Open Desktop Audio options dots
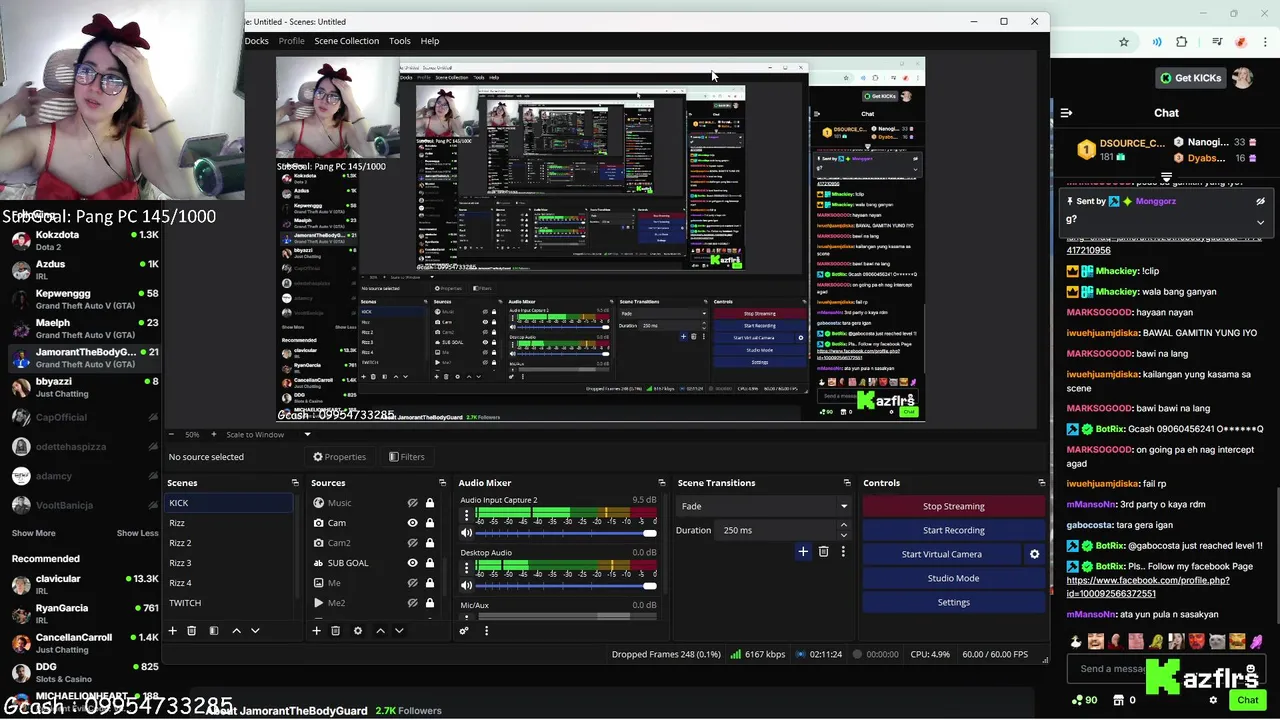 [466, 569]
